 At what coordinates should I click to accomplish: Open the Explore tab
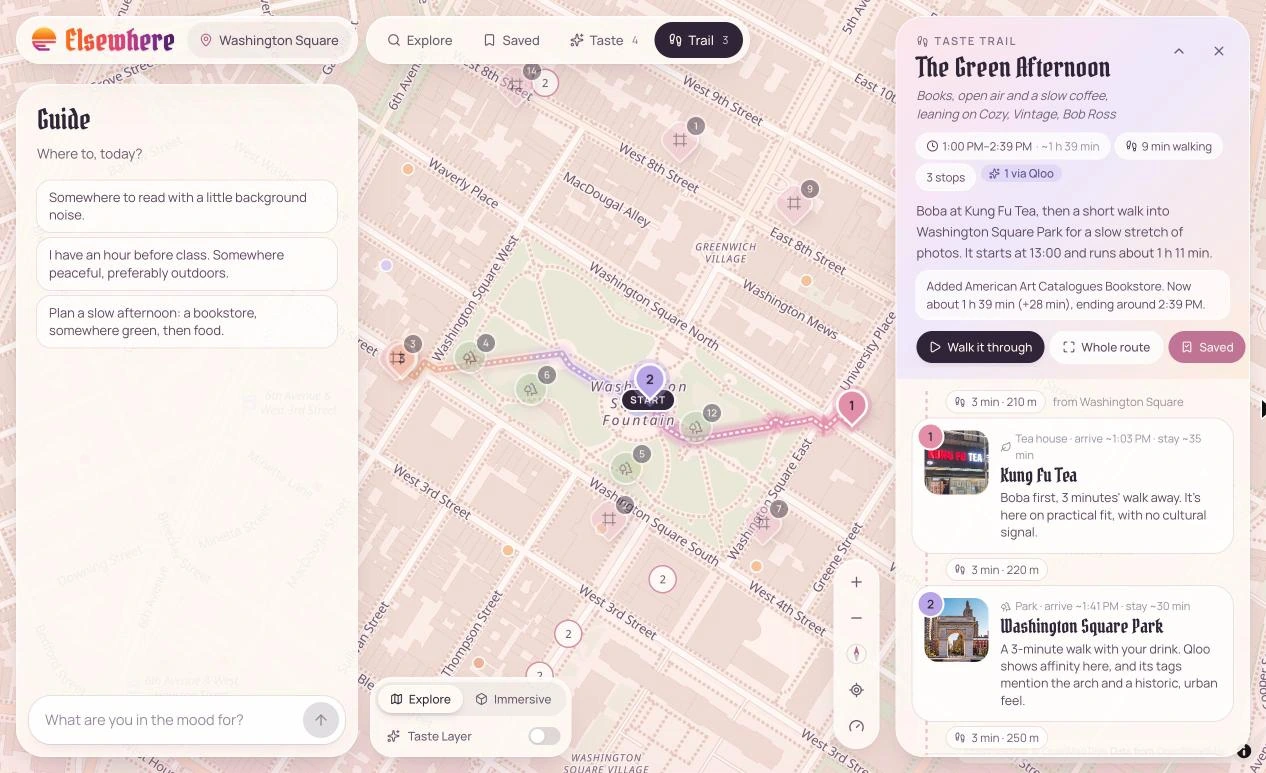pos(420,40)
